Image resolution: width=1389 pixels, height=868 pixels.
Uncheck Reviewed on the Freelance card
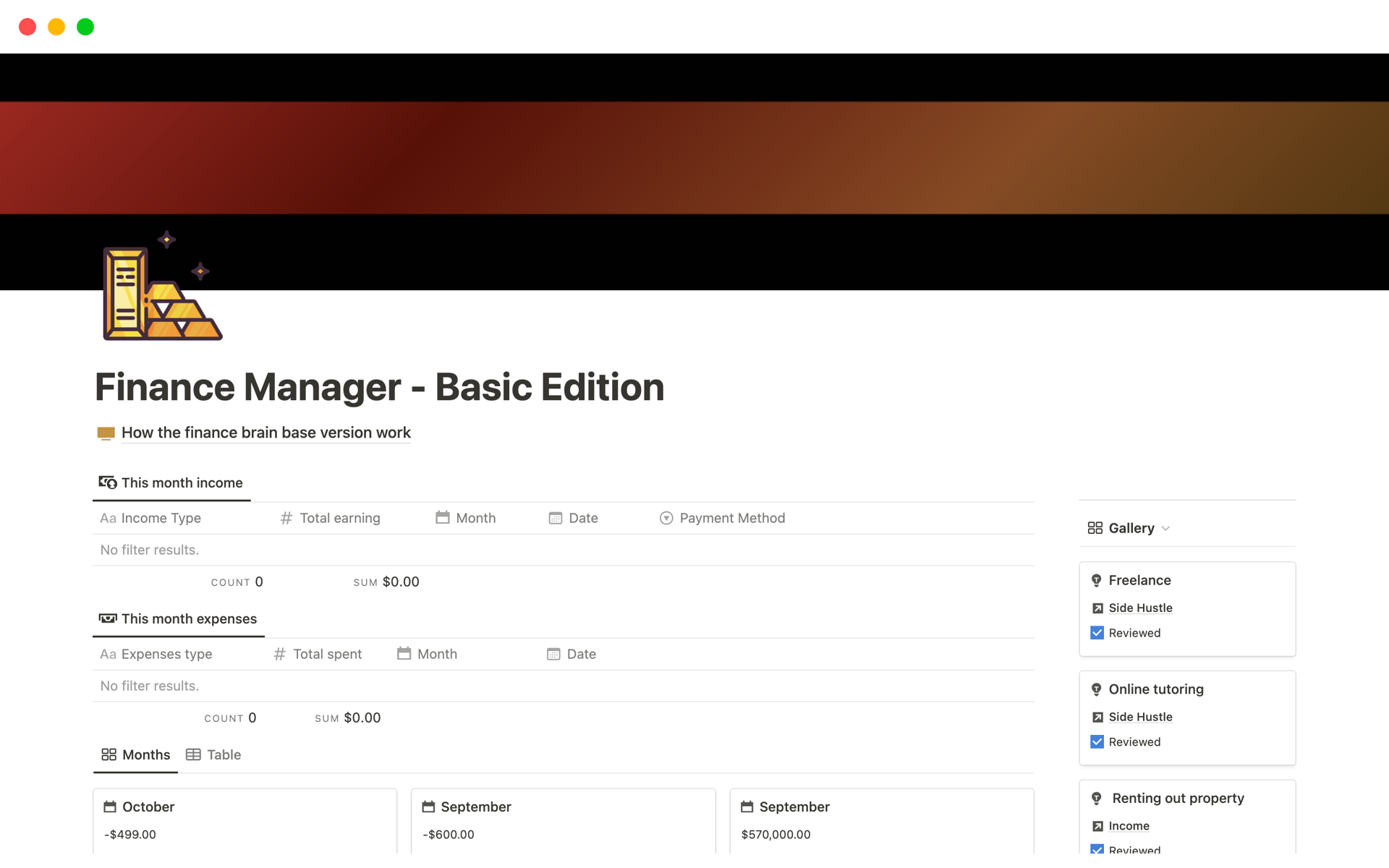coord(1097,633)
